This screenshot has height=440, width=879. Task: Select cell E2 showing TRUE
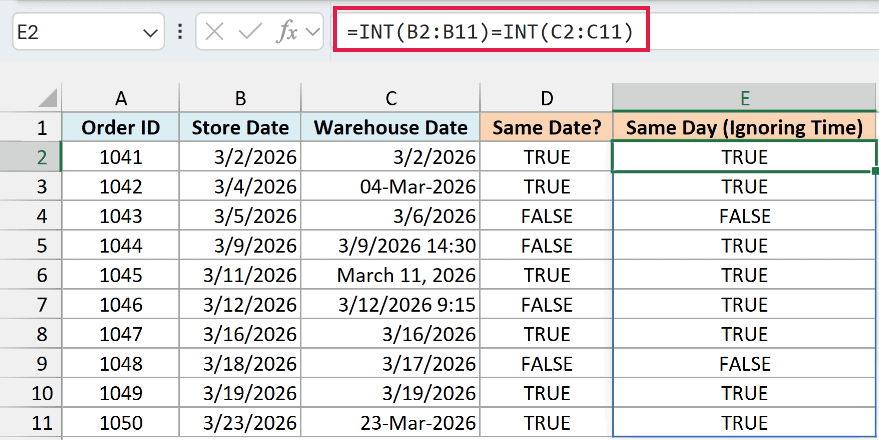744,157
